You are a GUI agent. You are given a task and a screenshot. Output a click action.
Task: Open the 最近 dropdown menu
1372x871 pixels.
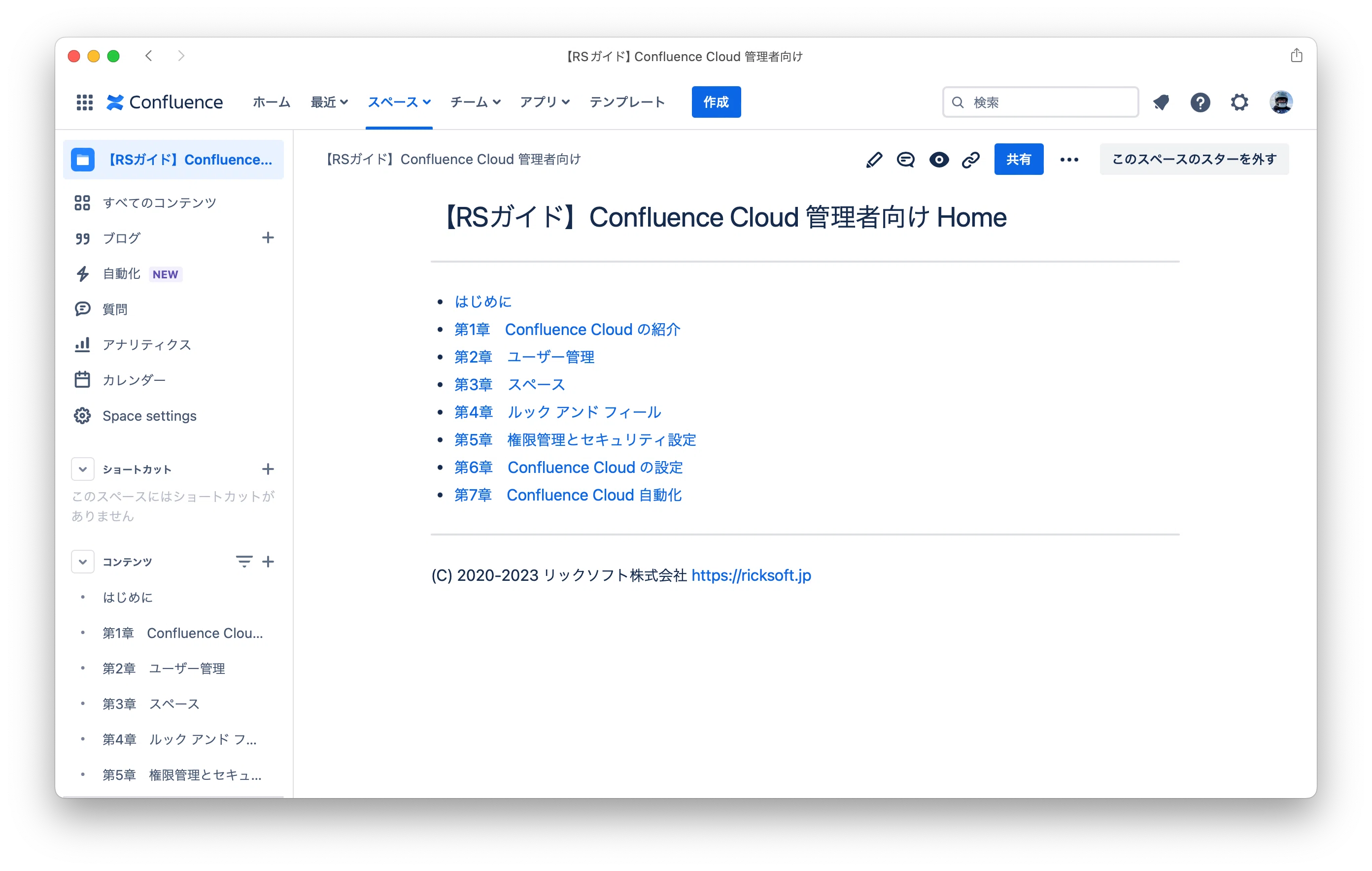pos(329,102)
